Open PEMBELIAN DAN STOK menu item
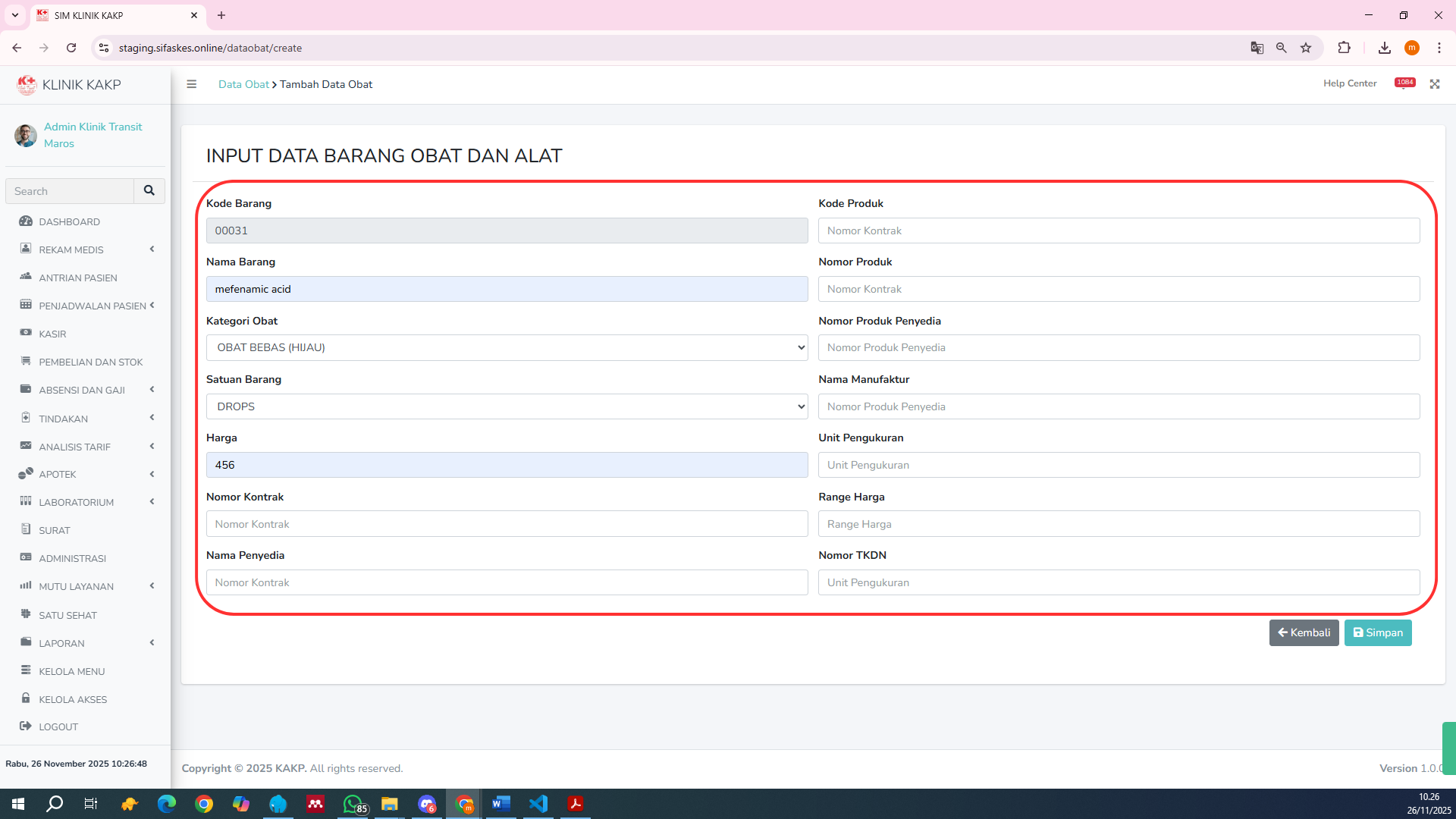Image resolution: width=1456 pixels, height=819 pixels. point(90,362)
